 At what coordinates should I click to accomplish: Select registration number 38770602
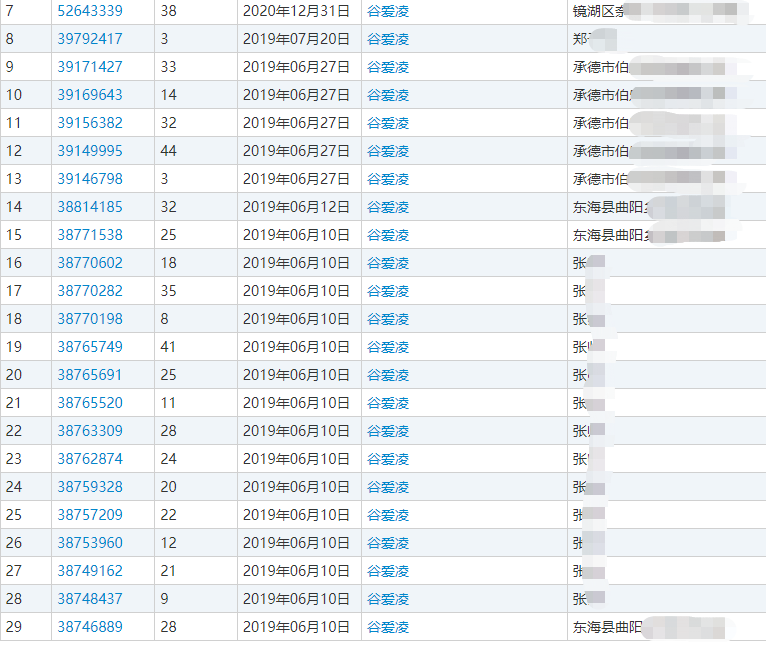[x=90, y=263]
